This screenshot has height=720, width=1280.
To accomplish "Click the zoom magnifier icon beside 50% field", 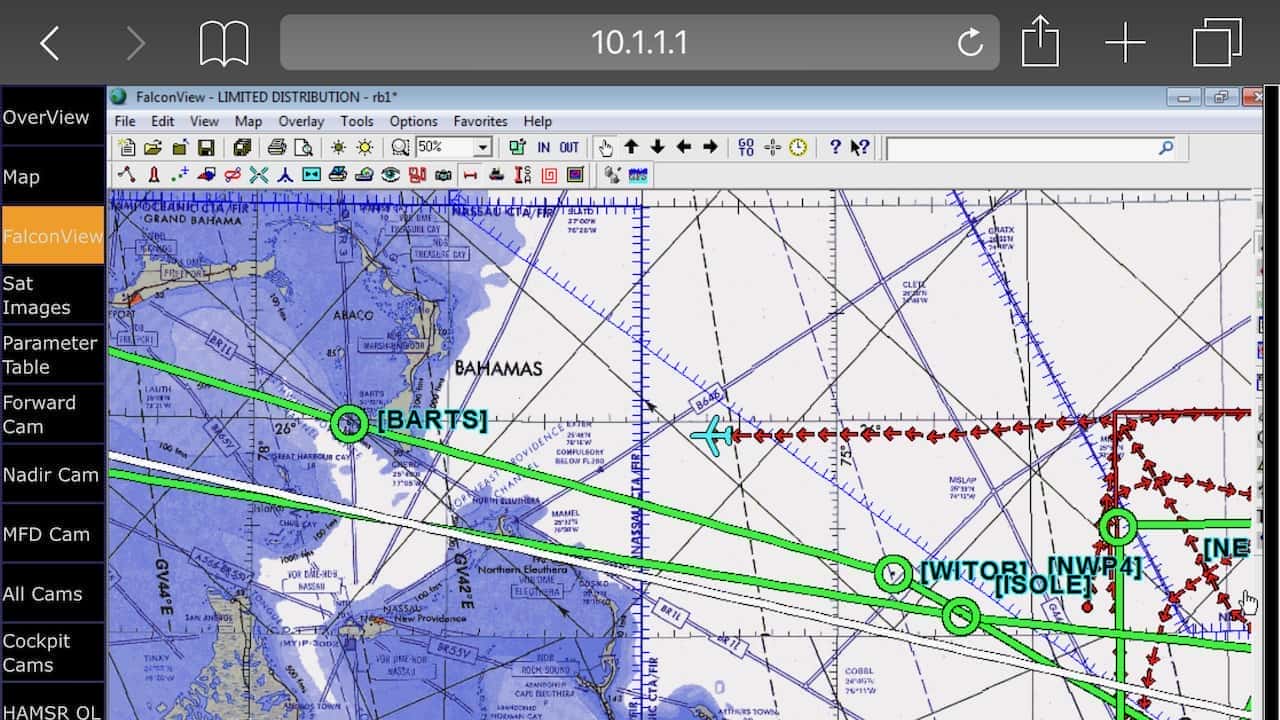I will click(399, 147).
